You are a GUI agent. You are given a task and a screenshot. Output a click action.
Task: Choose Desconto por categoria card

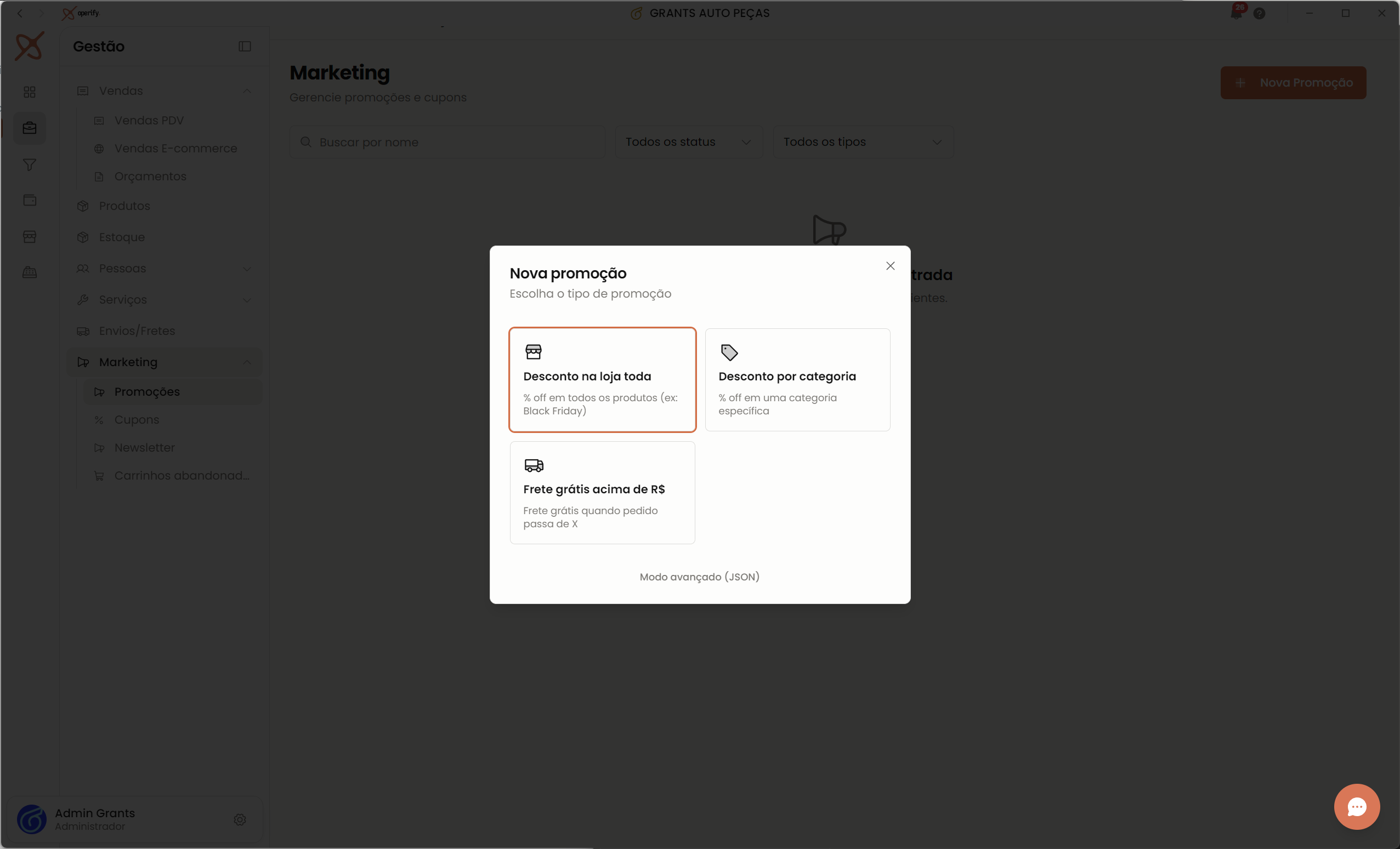point(797,379)
